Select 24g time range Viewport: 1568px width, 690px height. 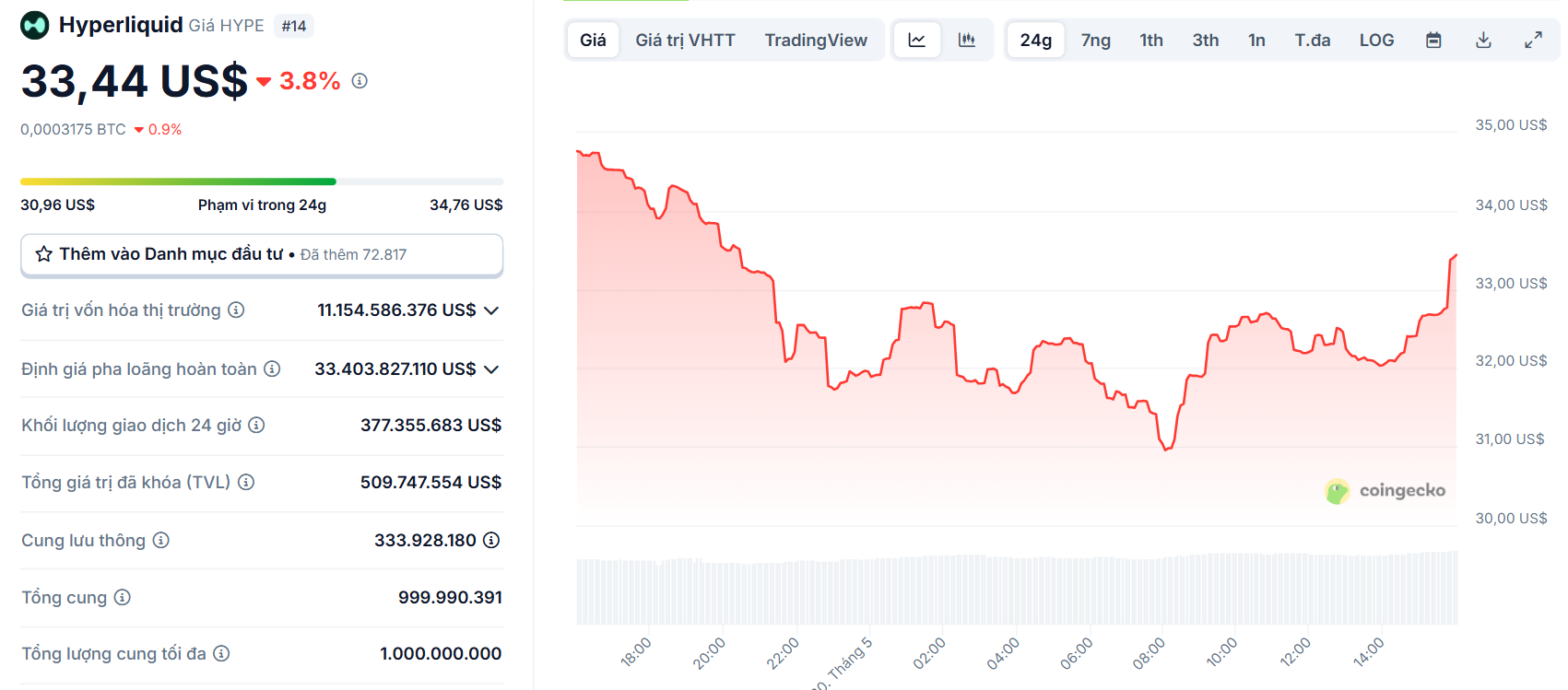pyautogui.click(x=1036, y=40)
